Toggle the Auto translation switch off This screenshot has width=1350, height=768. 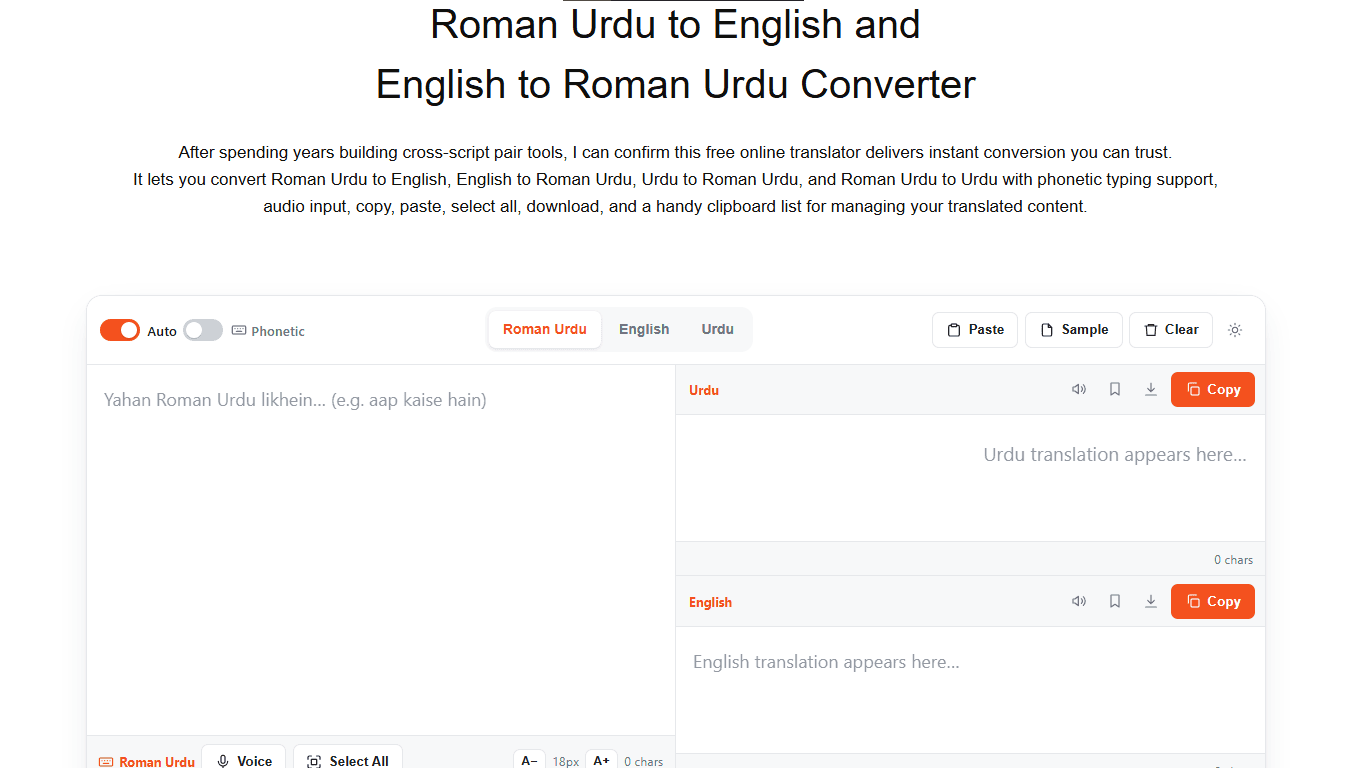click(120, 330)
